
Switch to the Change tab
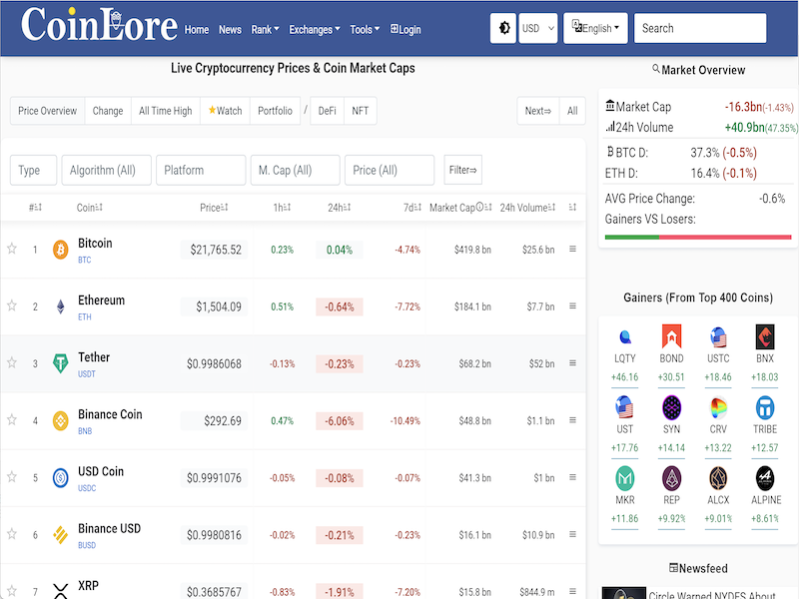(108, 111)
